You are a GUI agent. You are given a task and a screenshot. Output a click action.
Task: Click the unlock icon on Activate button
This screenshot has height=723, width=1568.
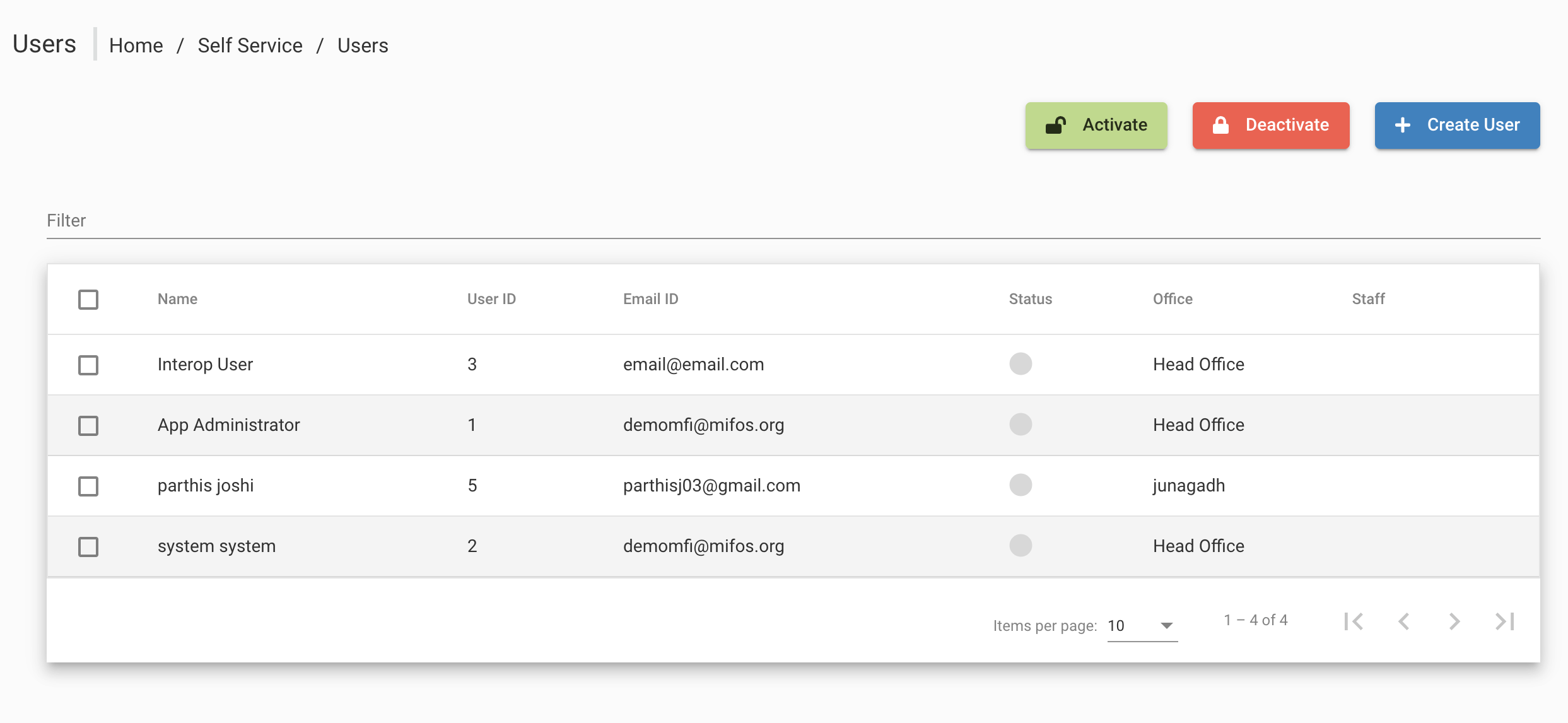pos(1057,125)
